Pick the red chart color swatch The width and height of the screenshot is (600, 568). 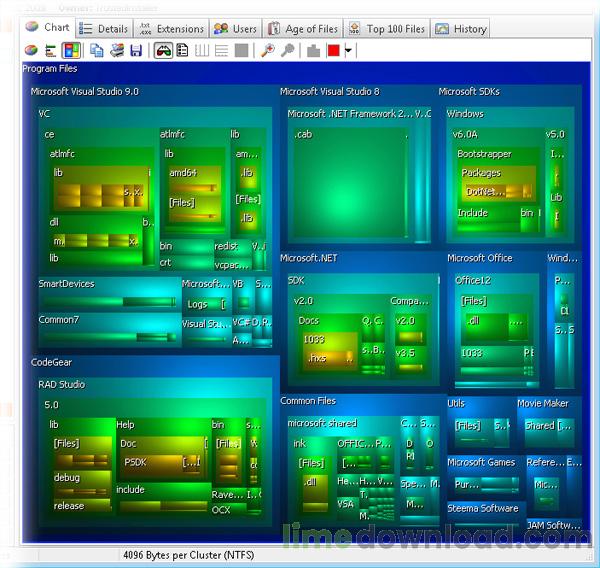(333, 50)
